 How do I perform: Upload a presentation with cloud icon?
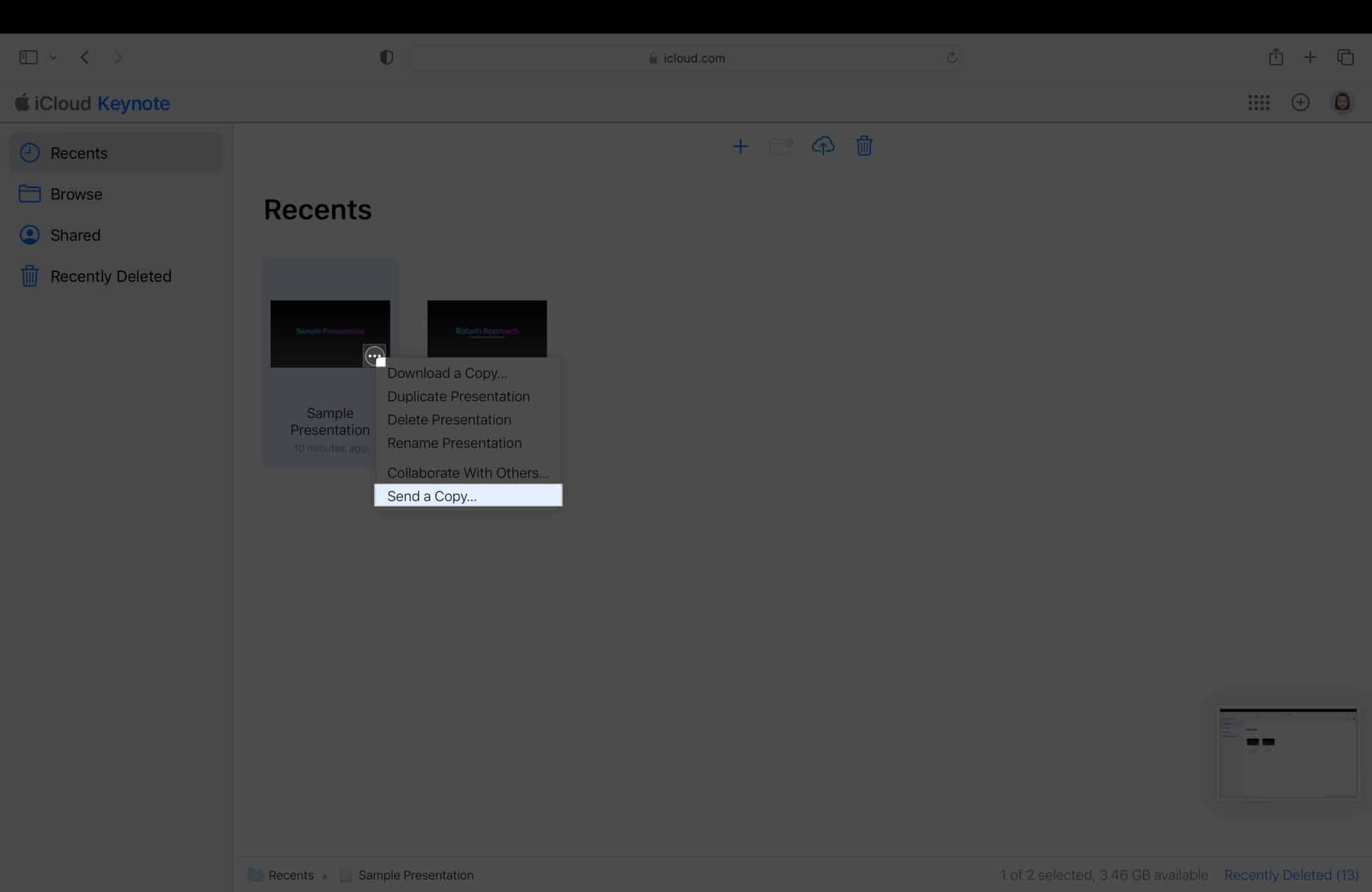[x=823, y=145]
